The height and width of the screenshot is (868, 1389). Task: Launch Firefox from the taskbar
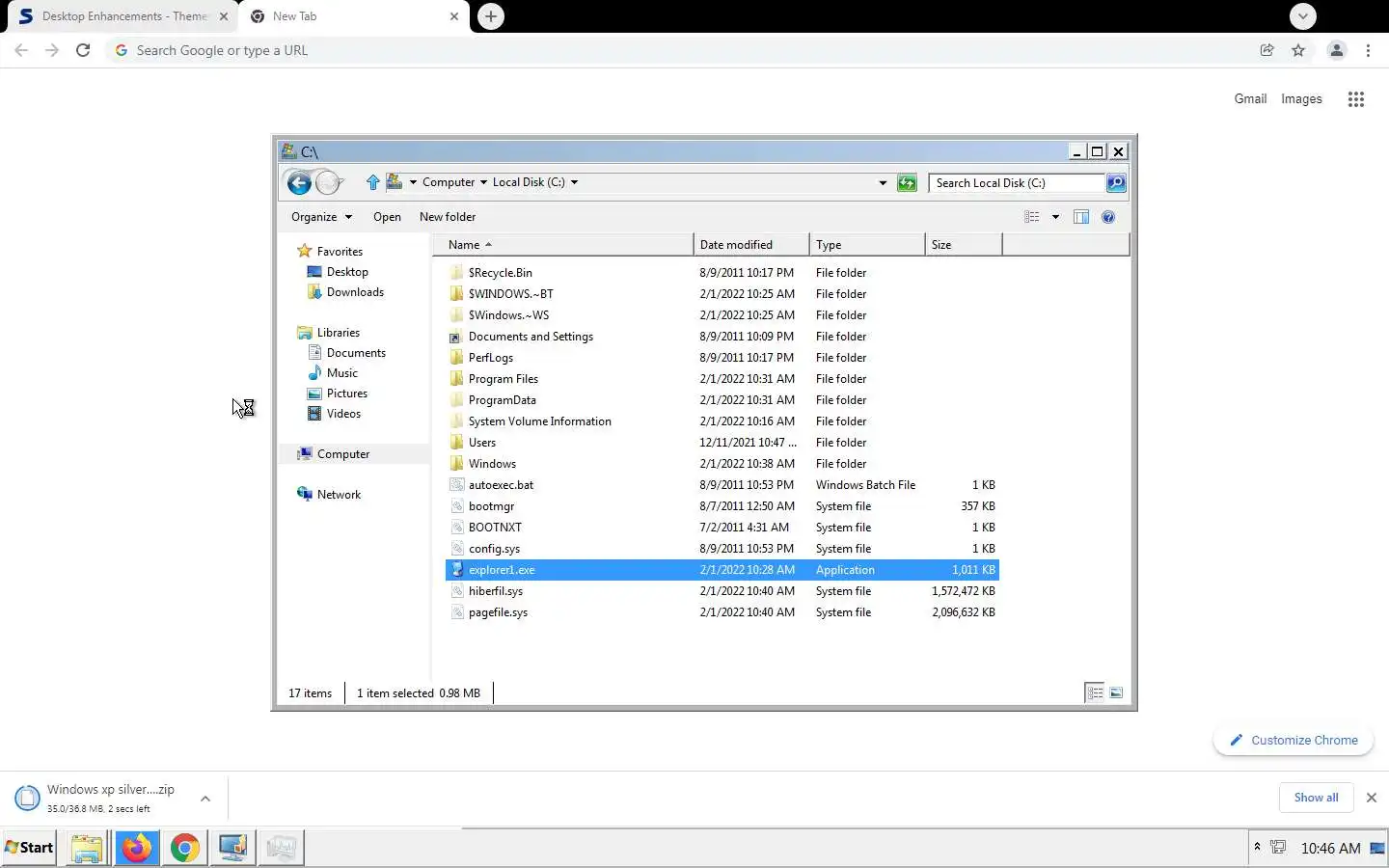[136, 848]
